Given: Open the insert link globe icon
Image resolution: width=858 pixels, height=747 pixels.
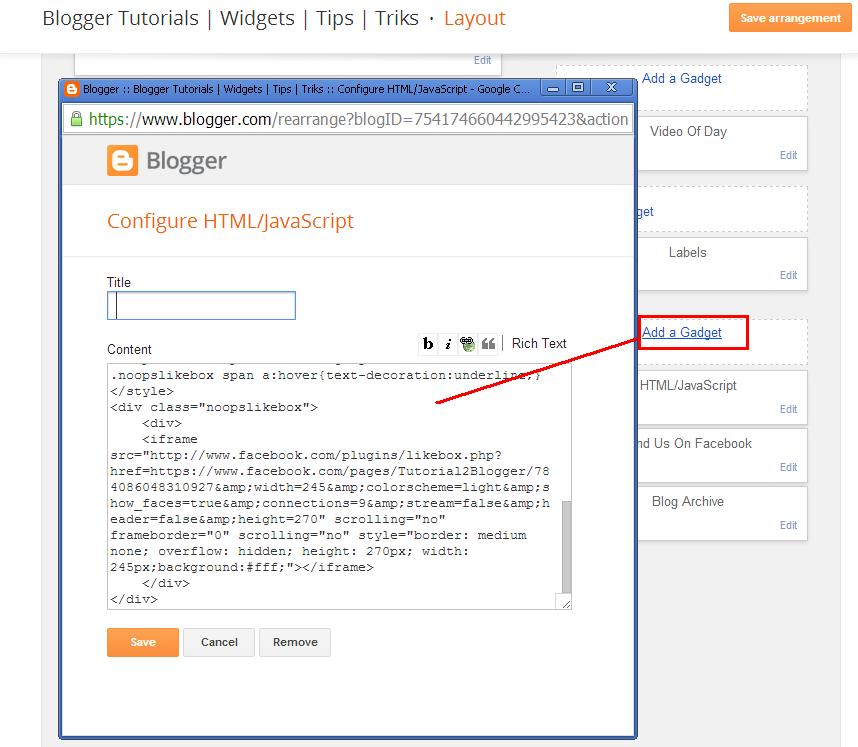Looking at the screenshot, I should pyautogui.click(x=467, y=343).
